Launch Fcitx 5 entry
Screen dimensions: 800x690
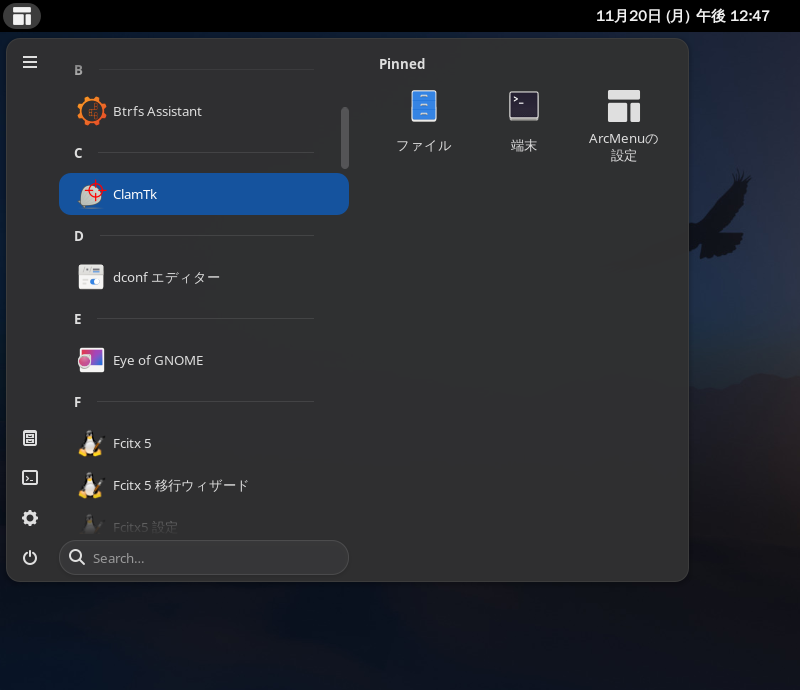click(x=204, y=443)
